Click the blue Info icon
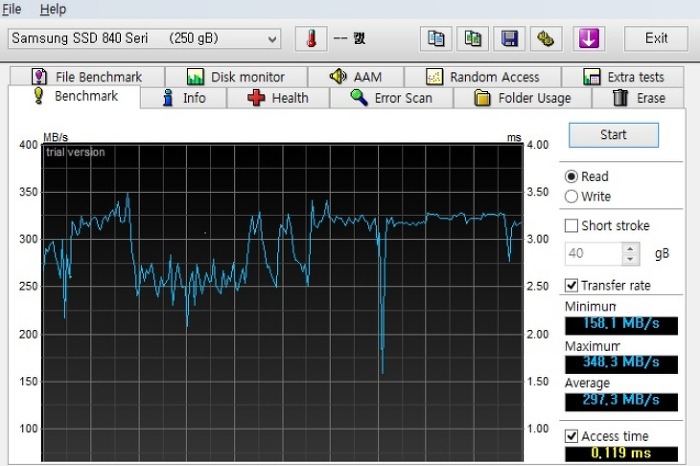Screen dimensions: 700x466 click(168, 97)
